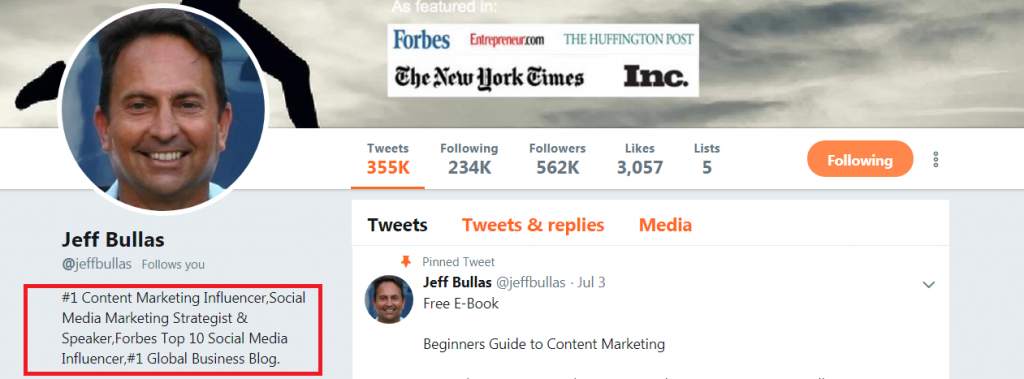This screenshot has height=379, width=1024.
Task: Open Jeff Bullas large profile photo
Action: click(163, 110)
